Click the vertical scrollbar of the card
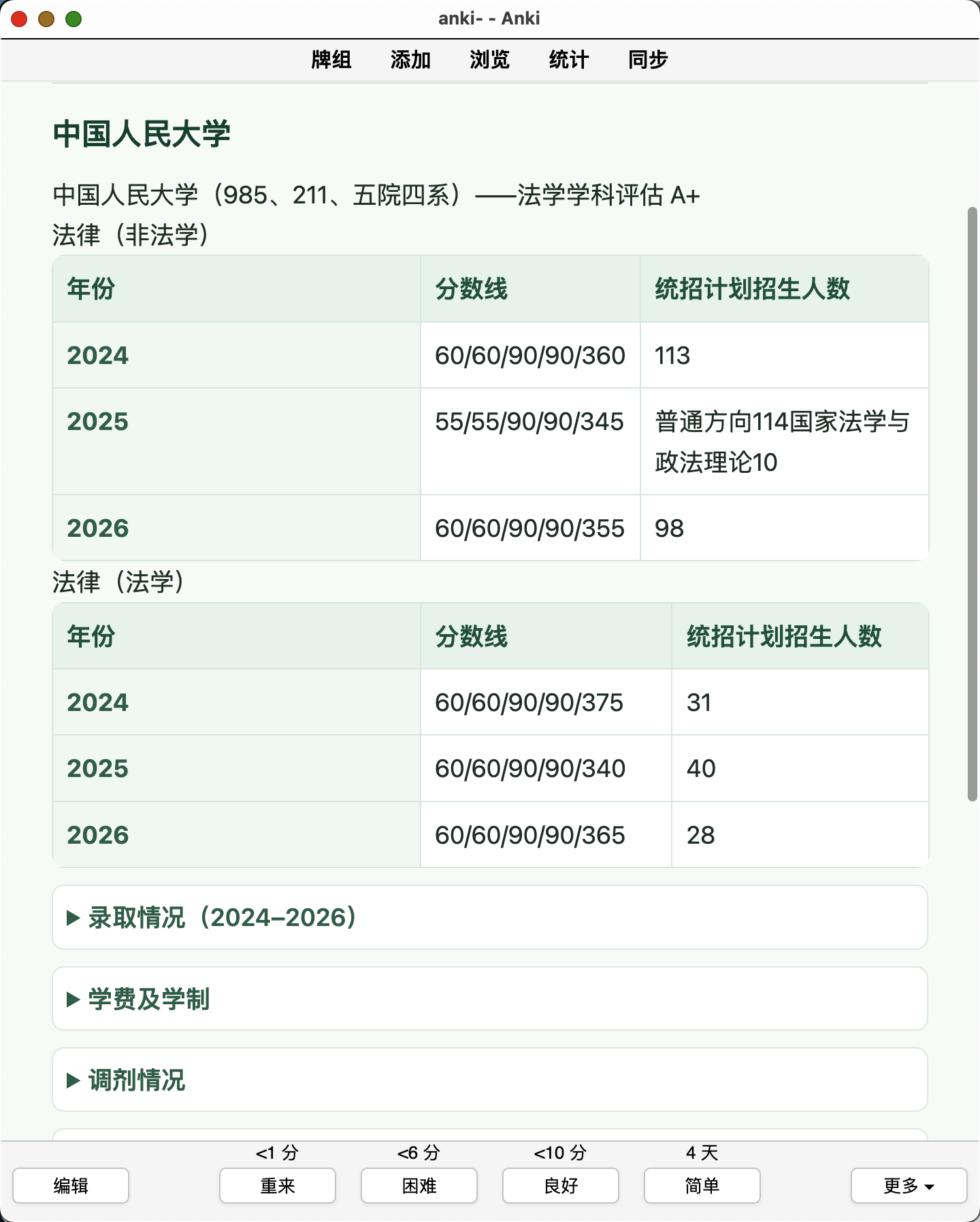 973,504
